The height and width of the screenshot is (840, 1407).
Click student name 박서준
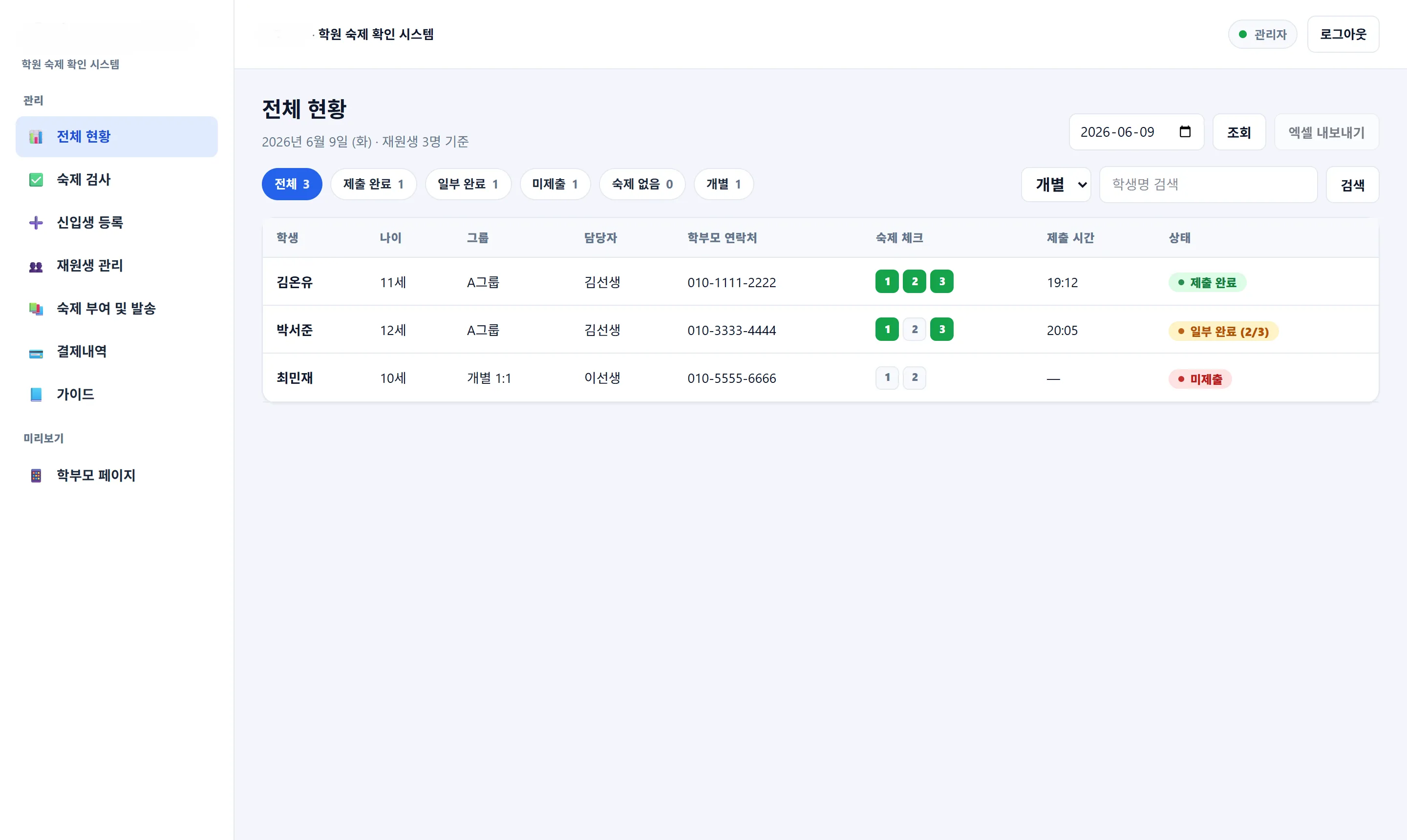click(x=295, y=330)
